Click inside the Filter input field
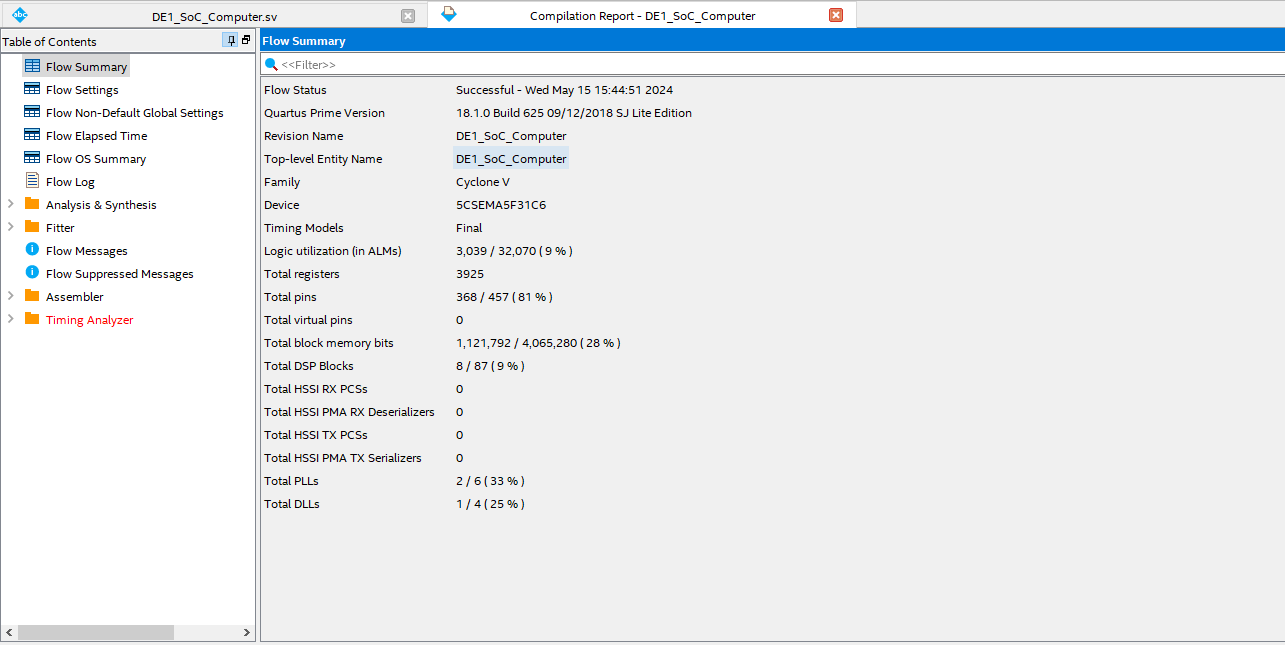The height and width of the screenshot is (645, 1285). [772, 65]
